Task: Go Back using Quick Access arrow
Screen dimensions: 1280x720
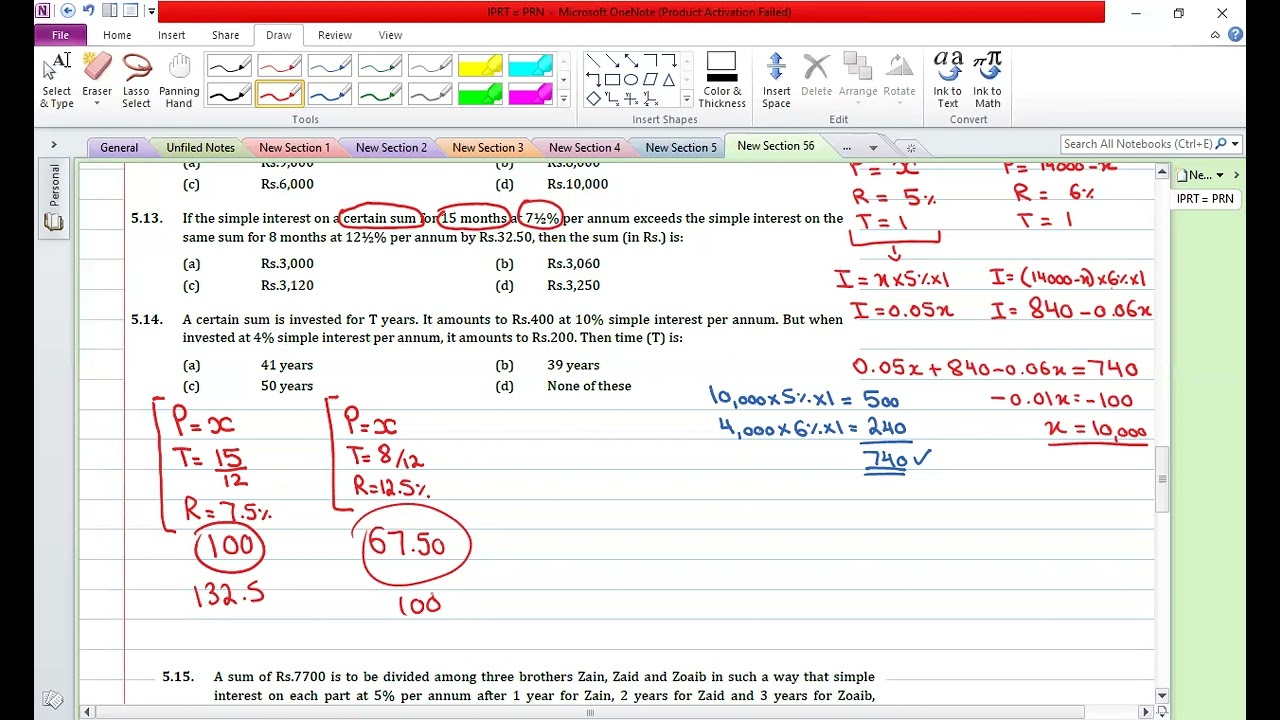Action: [x=68, y=11]
